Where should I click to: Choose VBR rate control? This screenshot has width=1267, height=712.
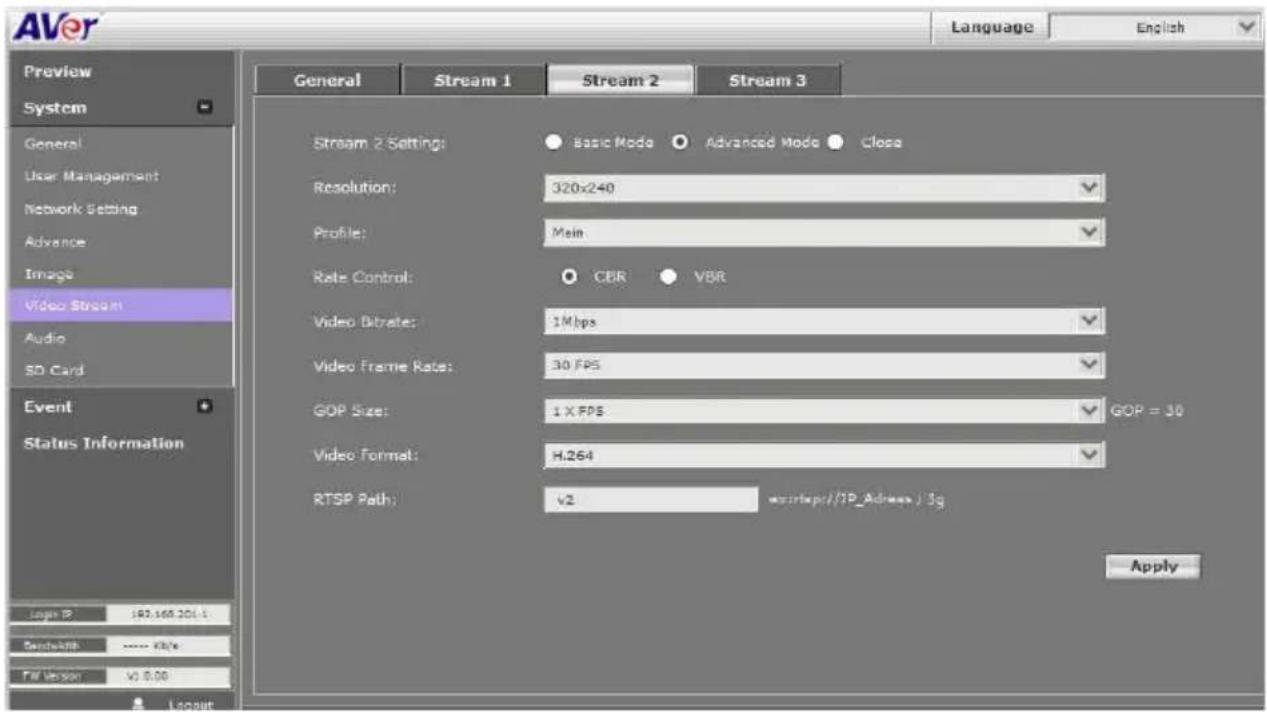(x=668, y=277)
